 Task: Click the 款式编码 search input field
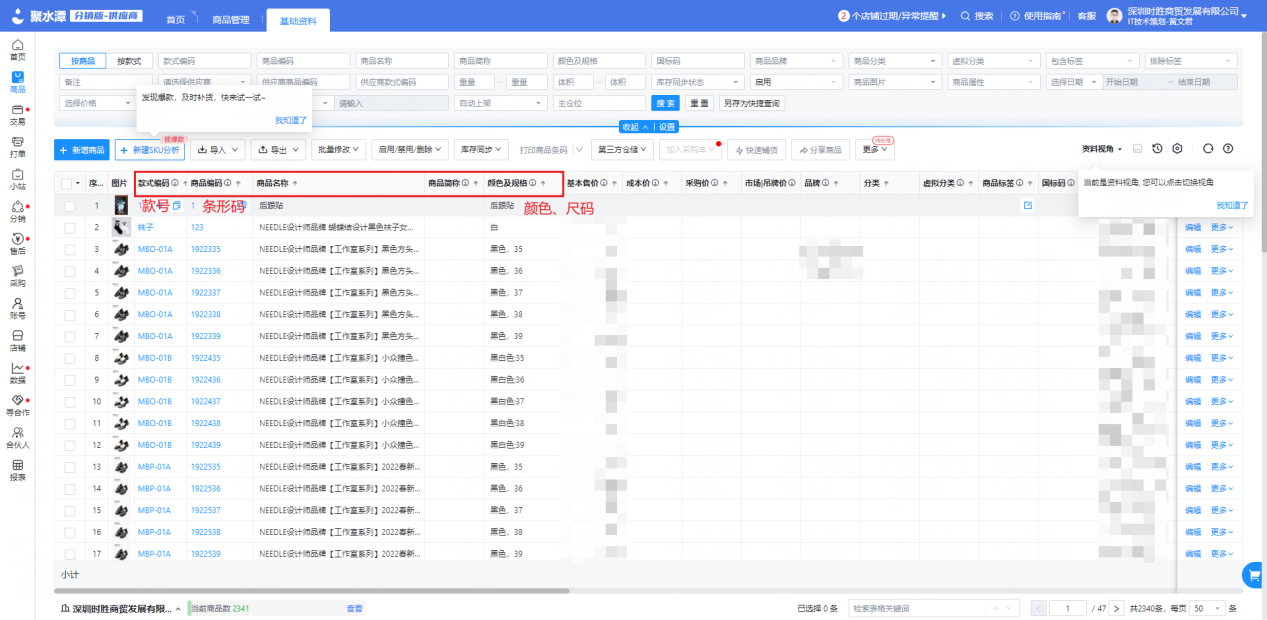[x=204, y=61]
